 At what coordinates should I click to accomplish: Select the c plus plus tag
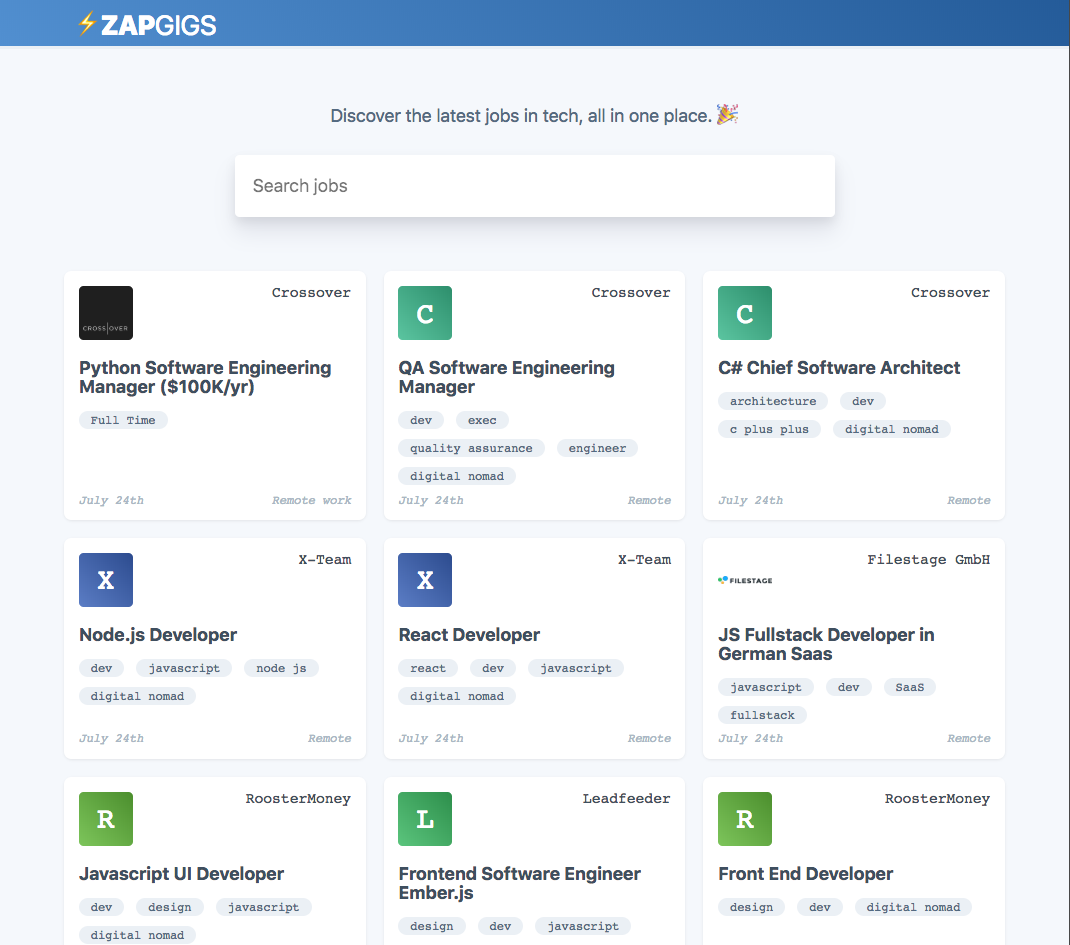[769, 429]
